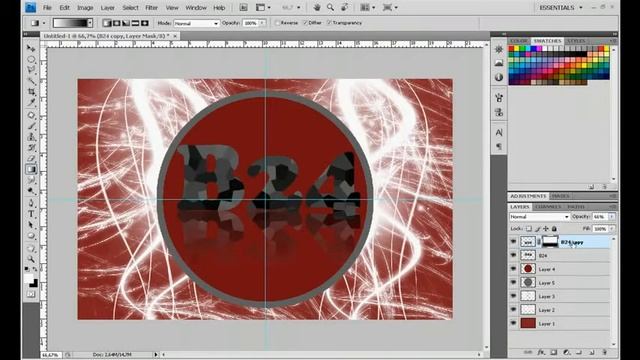Open tool preset picker arrow

click(44, 23)
